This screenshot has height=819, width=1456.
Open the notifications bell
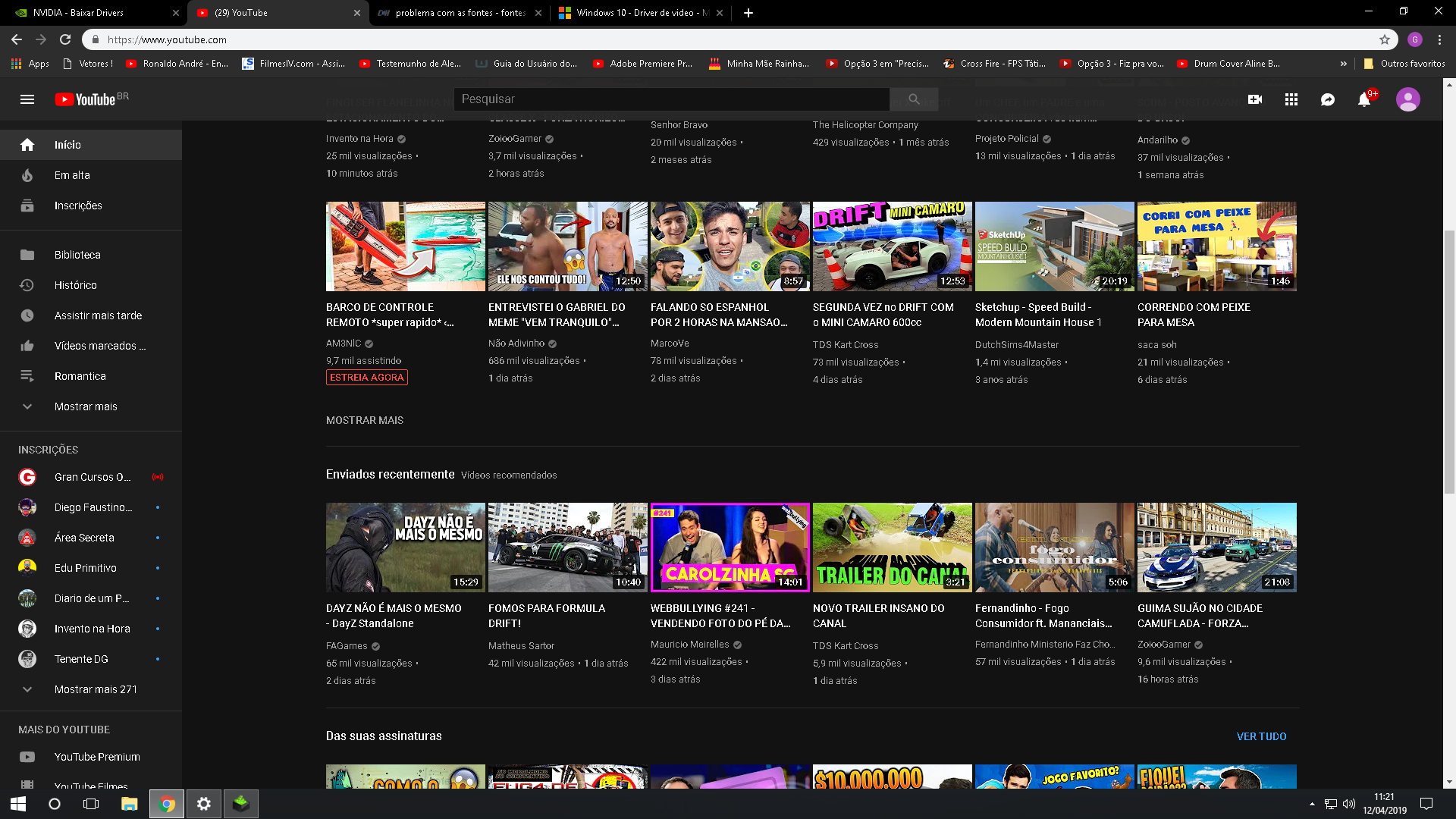[1364, 99]
